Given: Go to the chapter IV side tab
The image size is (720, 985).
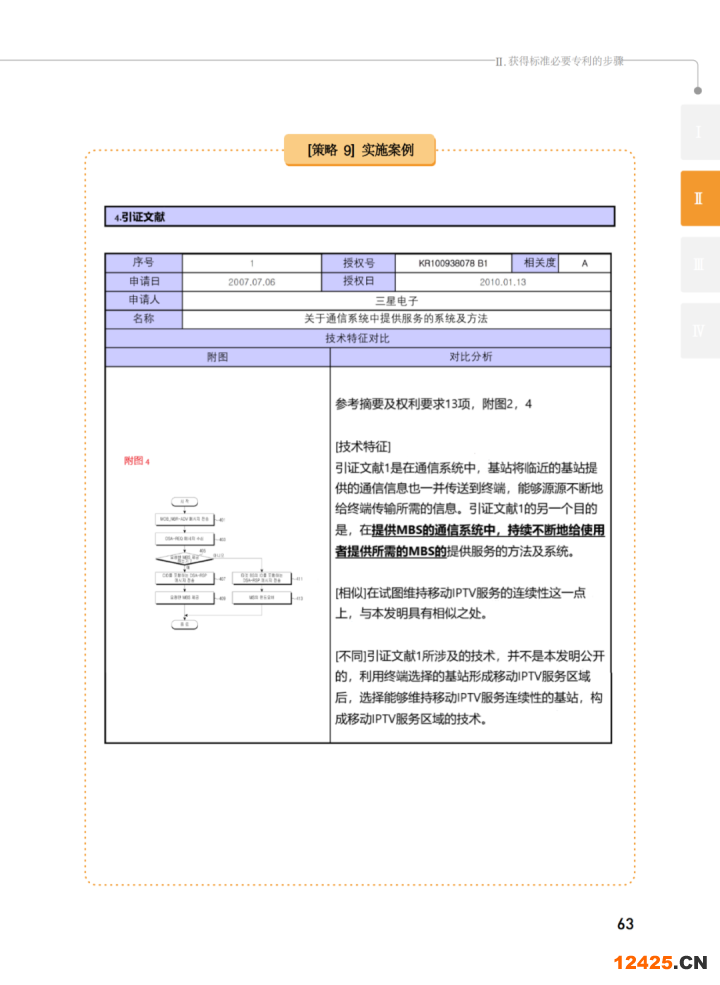Looking at the screenshot, I should 699,330.
